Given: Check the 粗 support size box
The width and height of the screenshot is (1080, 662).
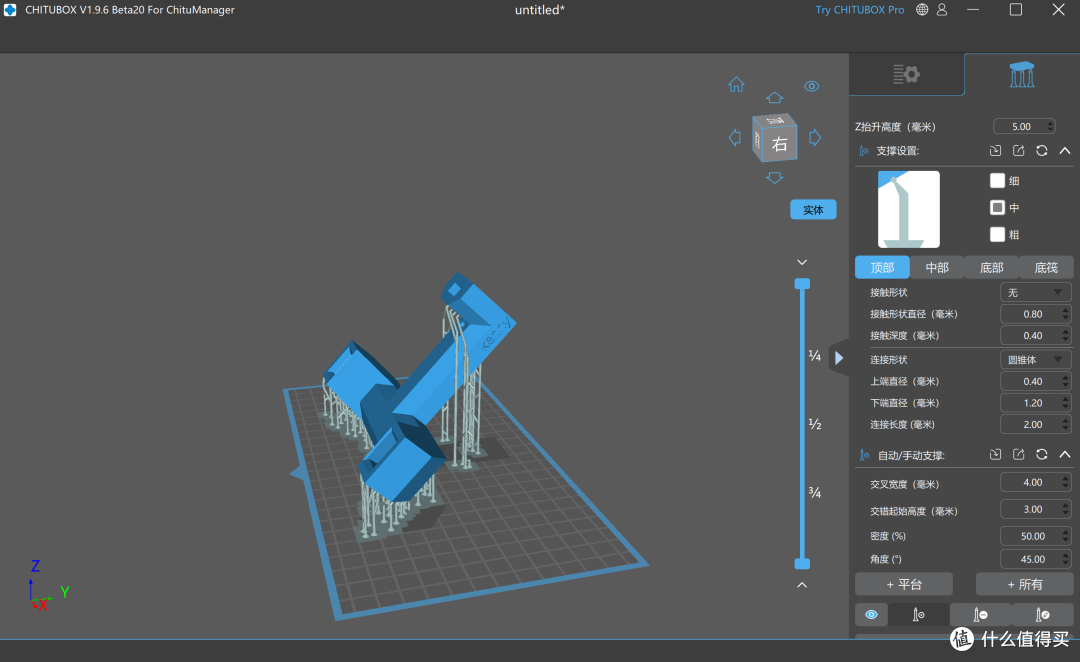Looking at the screenshot, I should point(997,234).
